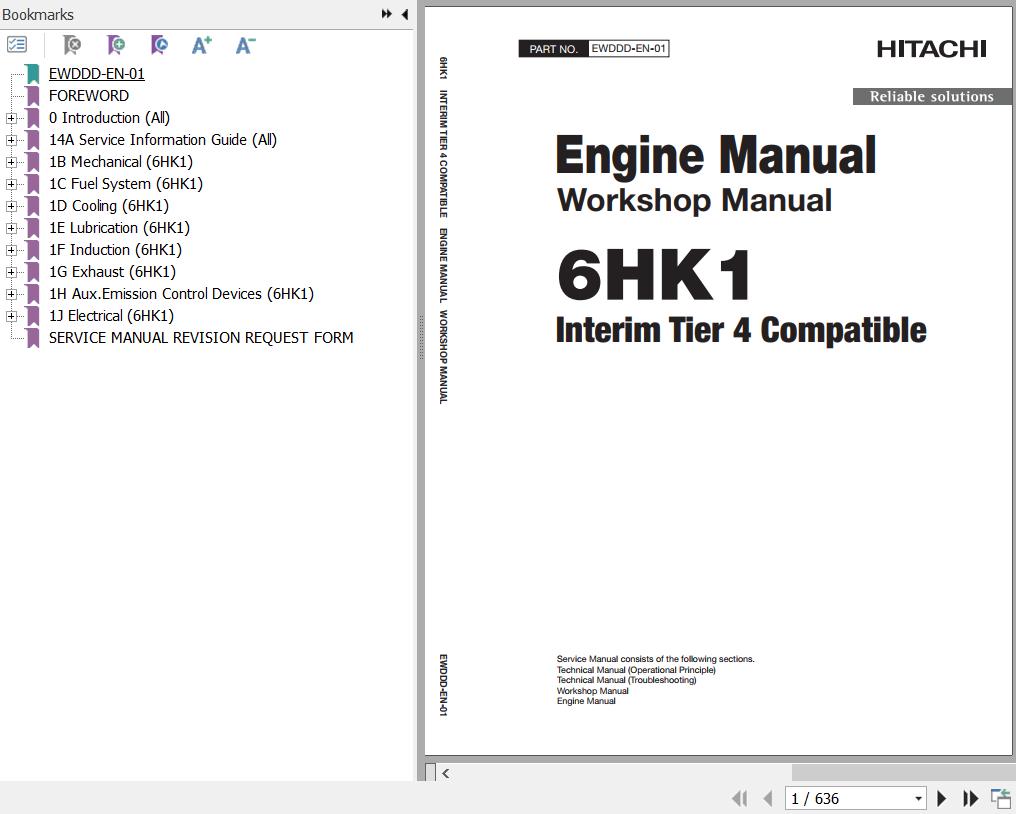Click the Technical Manual (Operational Principle) line

tap(636, 669)
